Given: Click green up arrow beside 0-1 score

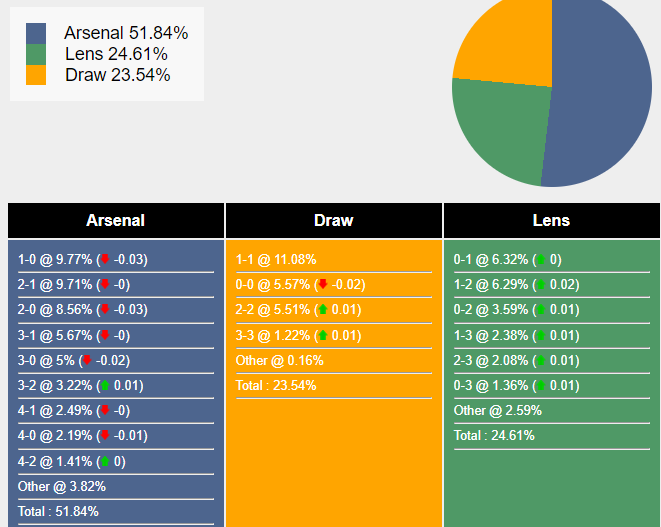Looking at the screenshot, I should coord(541,260).
